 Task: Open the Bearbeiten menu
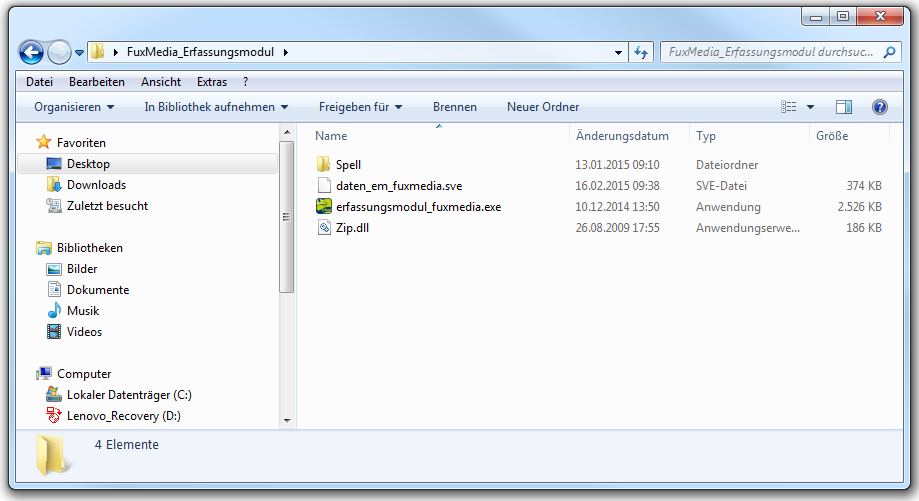point(97,82)
